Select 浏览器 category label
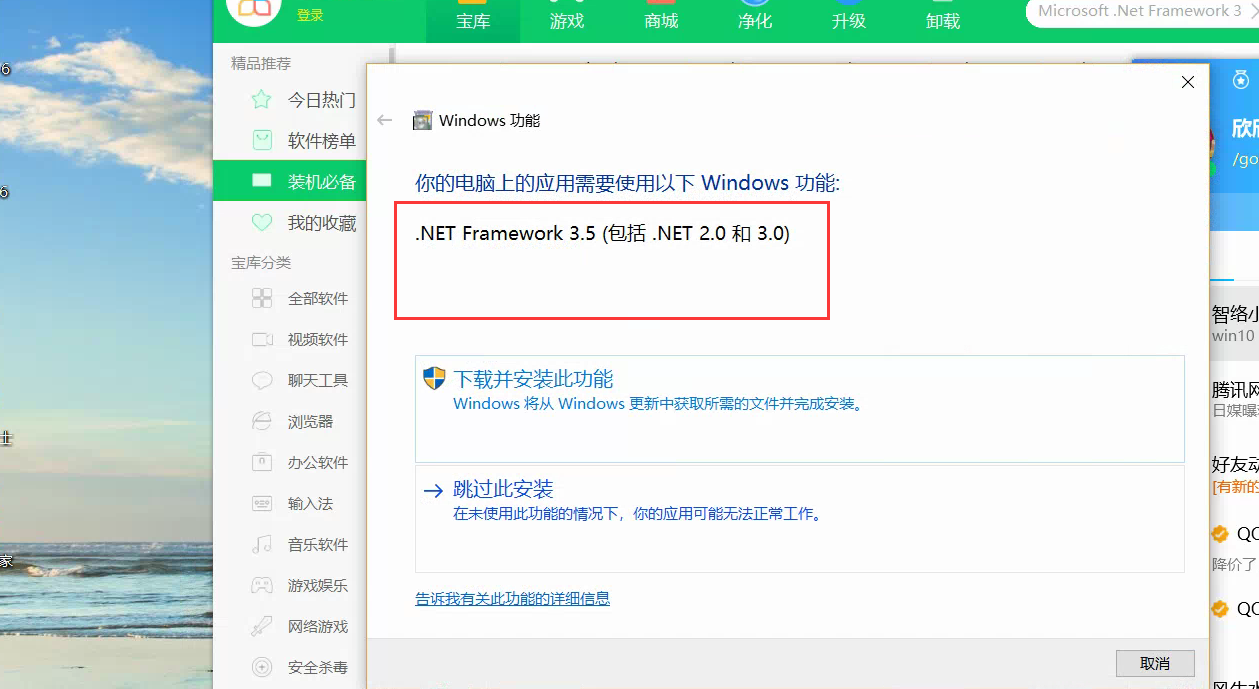 [311, 421]
